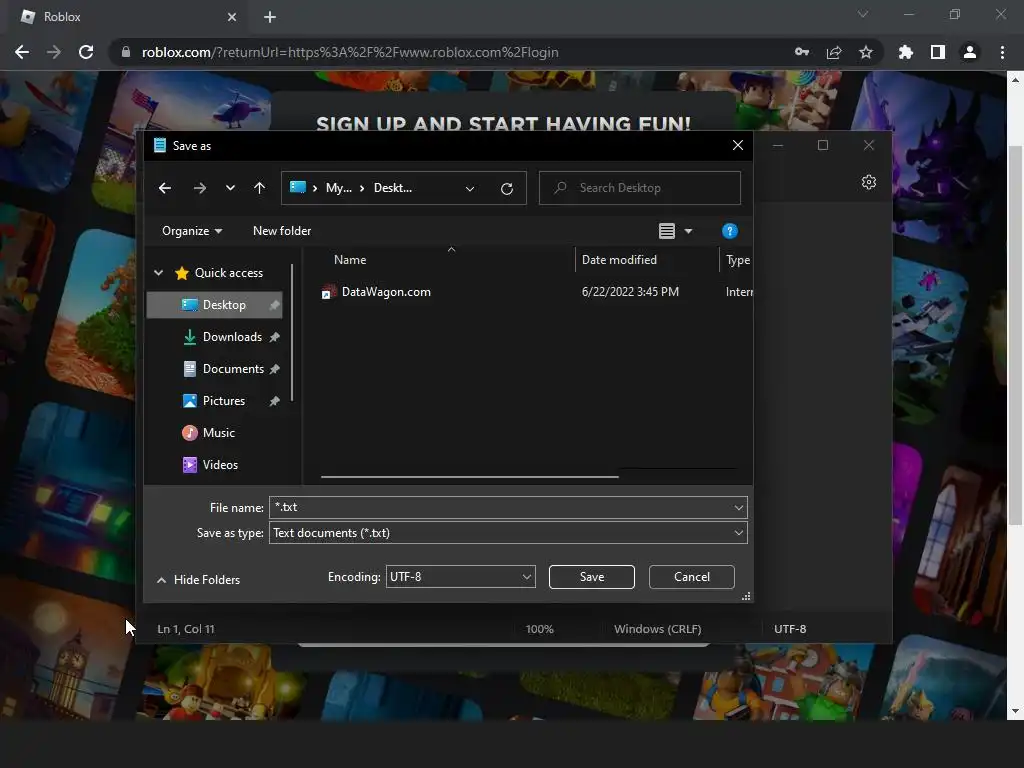Screen dimensions: 1024x768
Task: Click the Cancel button
Action: click(692, 577)
